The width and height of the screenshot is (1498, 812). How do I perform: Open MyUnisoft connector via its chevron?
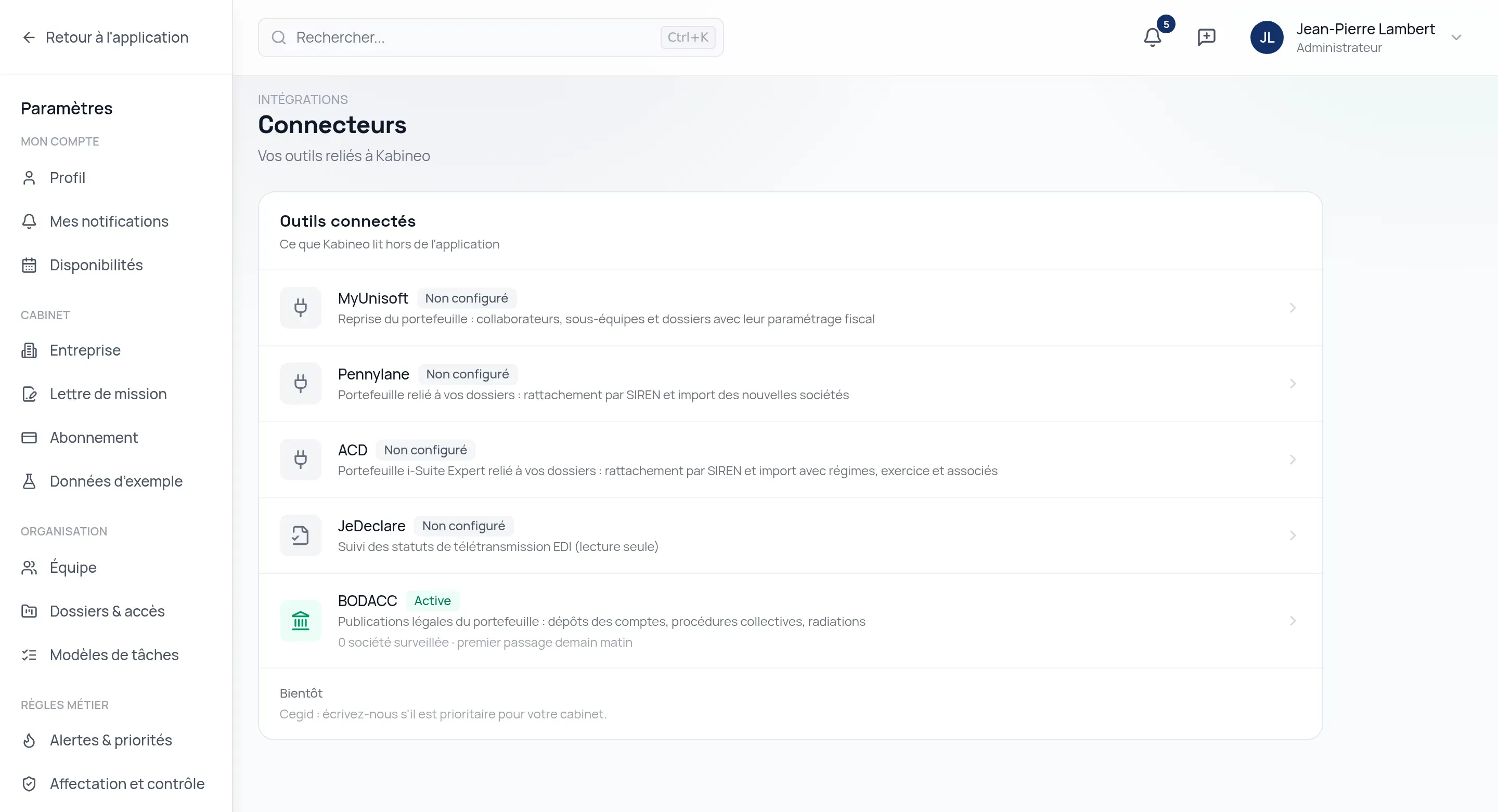pos(1293,307)
